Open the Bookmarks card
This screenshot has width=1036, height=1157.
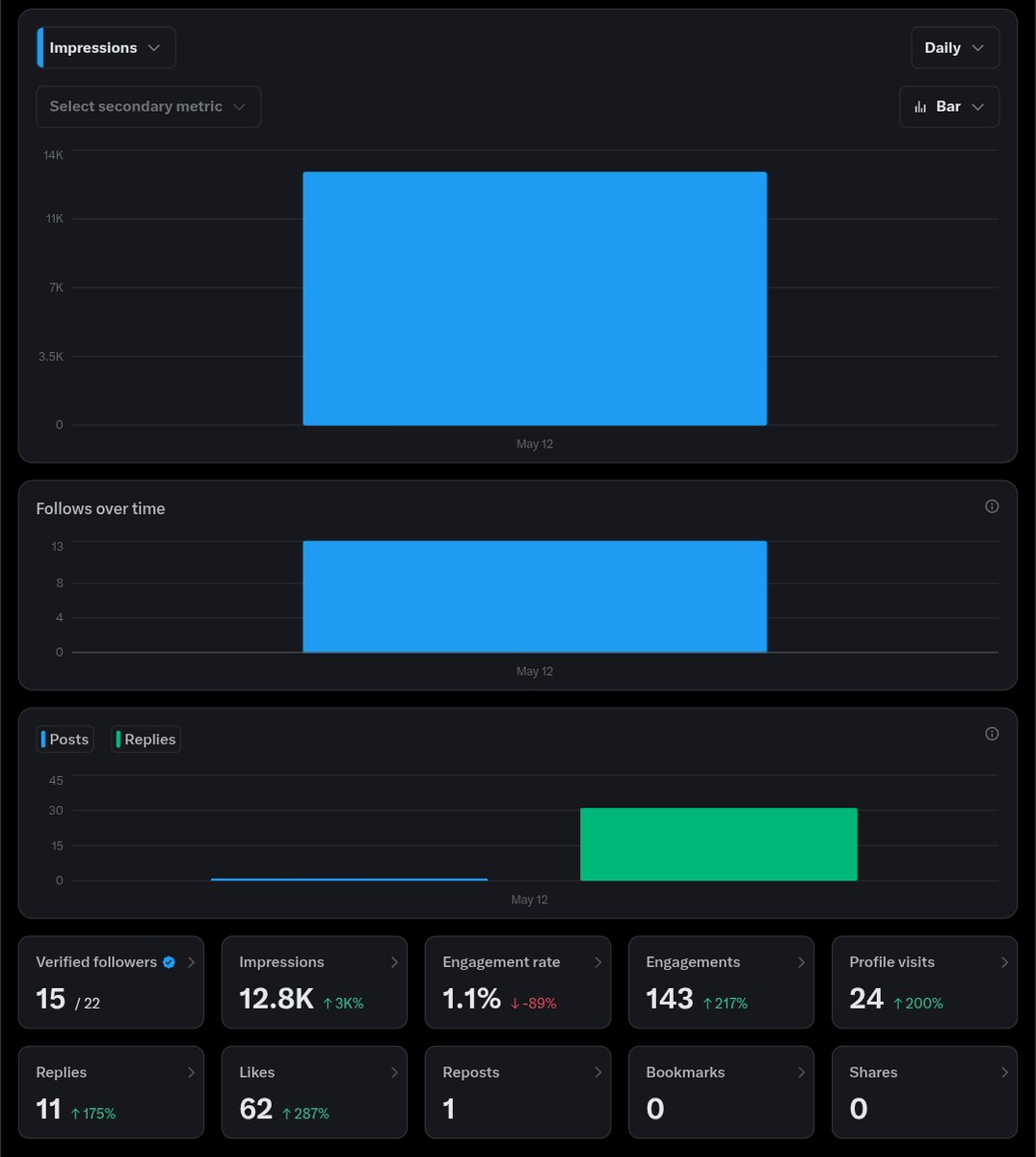(721, 1092)
